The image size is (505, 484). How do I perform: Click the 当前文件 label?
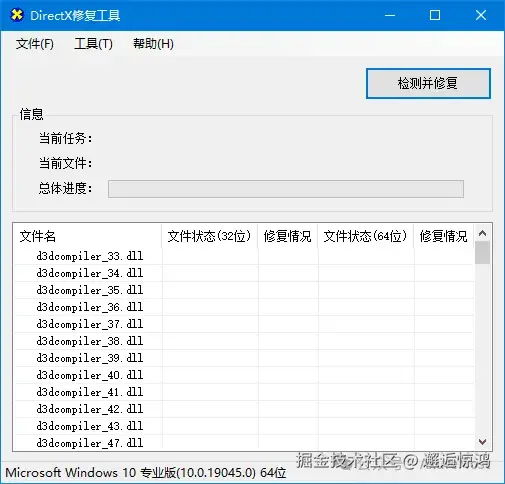click(x=65, y=163)
